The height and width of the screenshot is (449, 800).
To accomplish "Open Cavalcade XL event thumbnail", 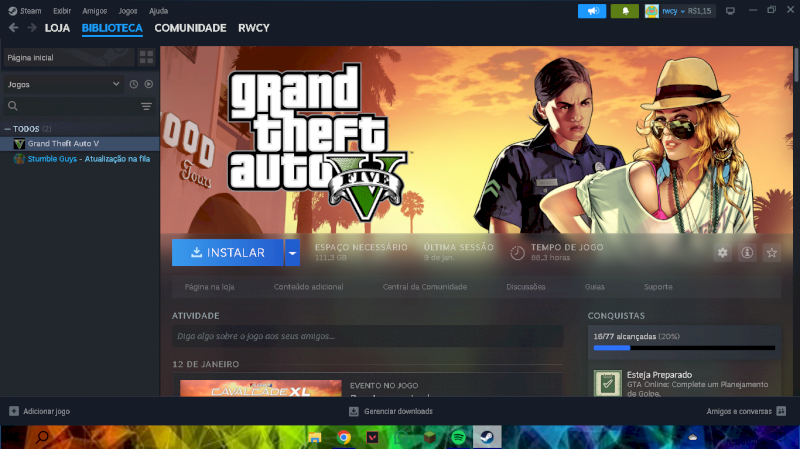I will pos(261,388).
